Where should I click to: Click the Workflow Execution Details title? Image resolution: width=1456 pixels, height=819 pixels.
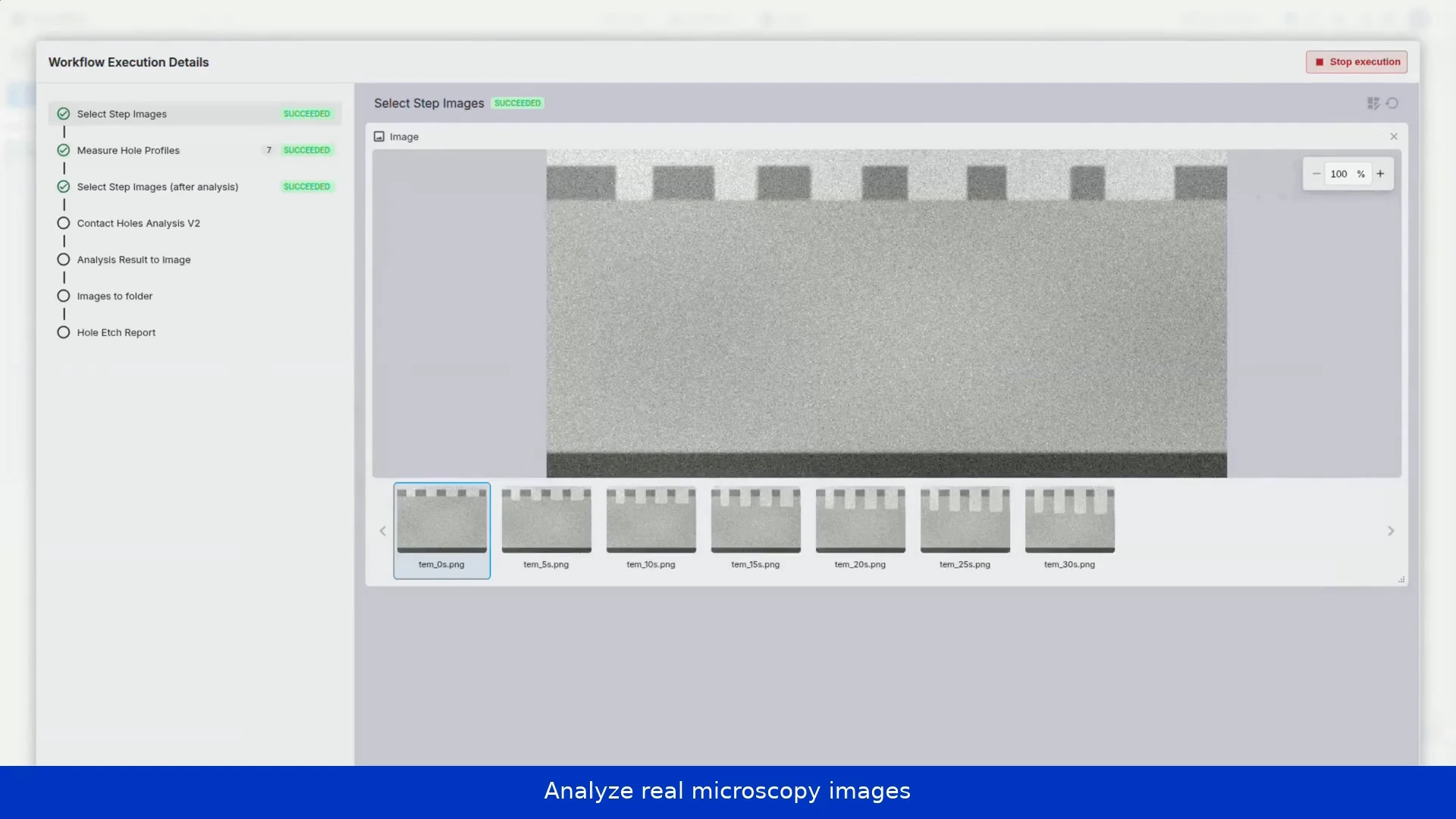pyautogui.click(x=129, y=62)
